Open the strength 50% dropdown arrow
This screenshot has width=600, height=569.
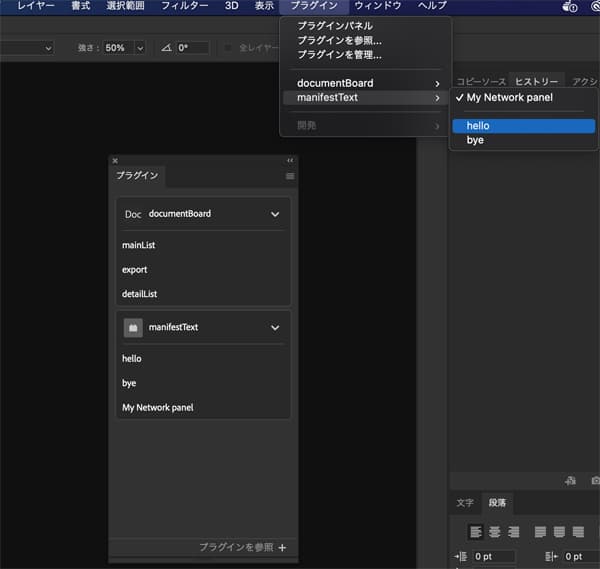[x=139, y=48]
